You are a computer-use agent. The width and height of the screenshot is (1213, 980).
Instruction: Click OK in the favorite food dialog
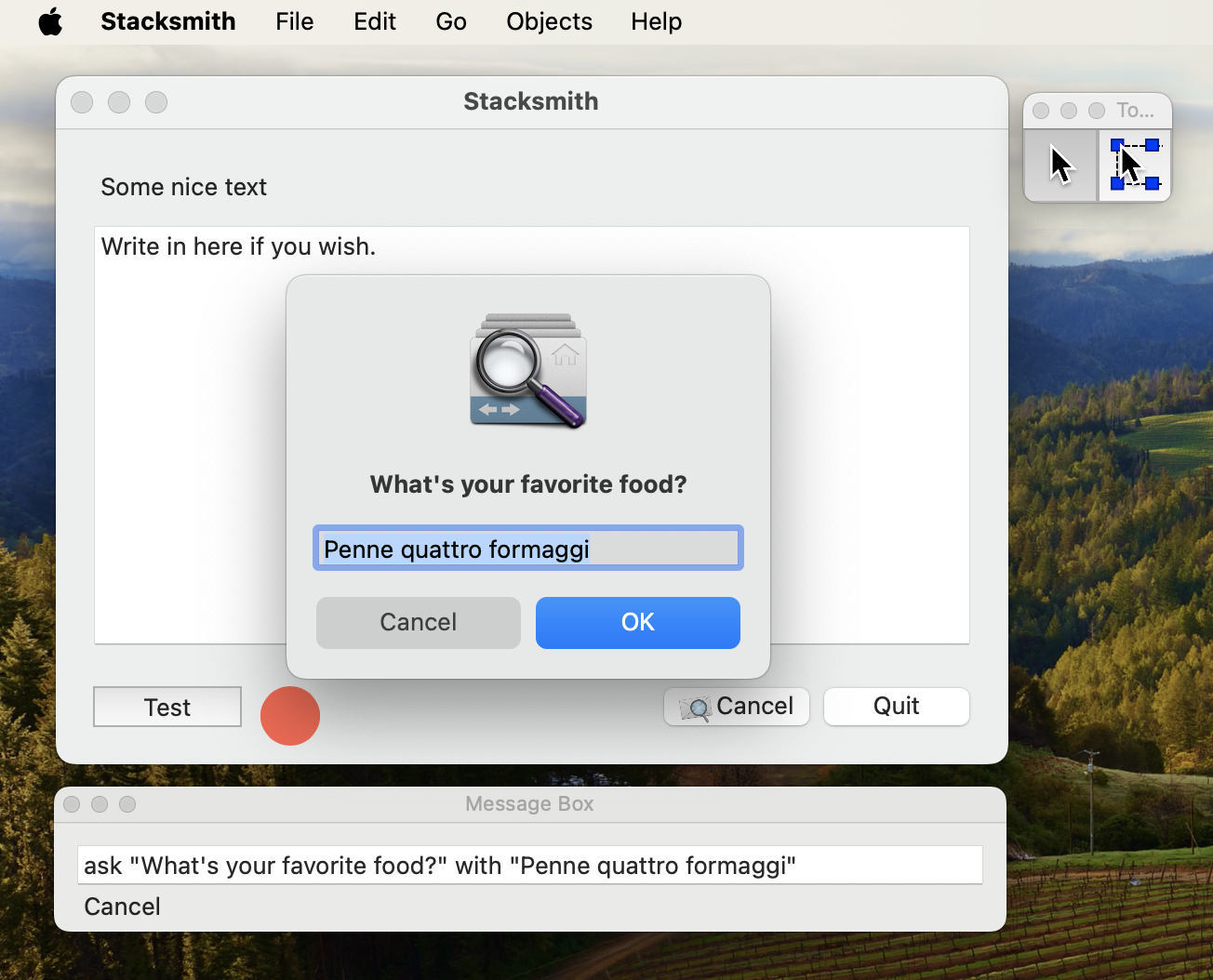[638, 623]
